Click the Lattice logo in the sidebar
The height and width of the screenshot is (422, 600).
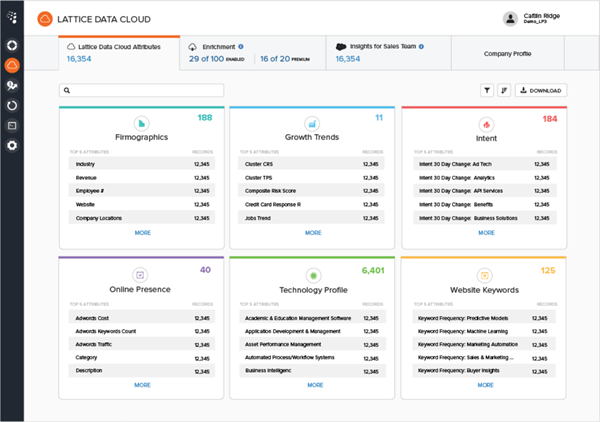(x=12, y=18)
